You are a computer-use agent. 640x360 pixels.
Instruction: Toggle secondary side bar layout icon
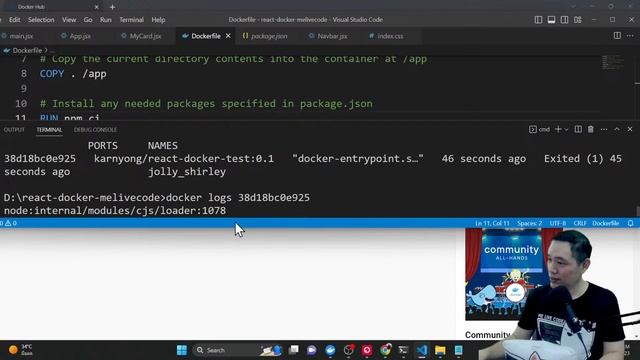[x=564, y=20]
